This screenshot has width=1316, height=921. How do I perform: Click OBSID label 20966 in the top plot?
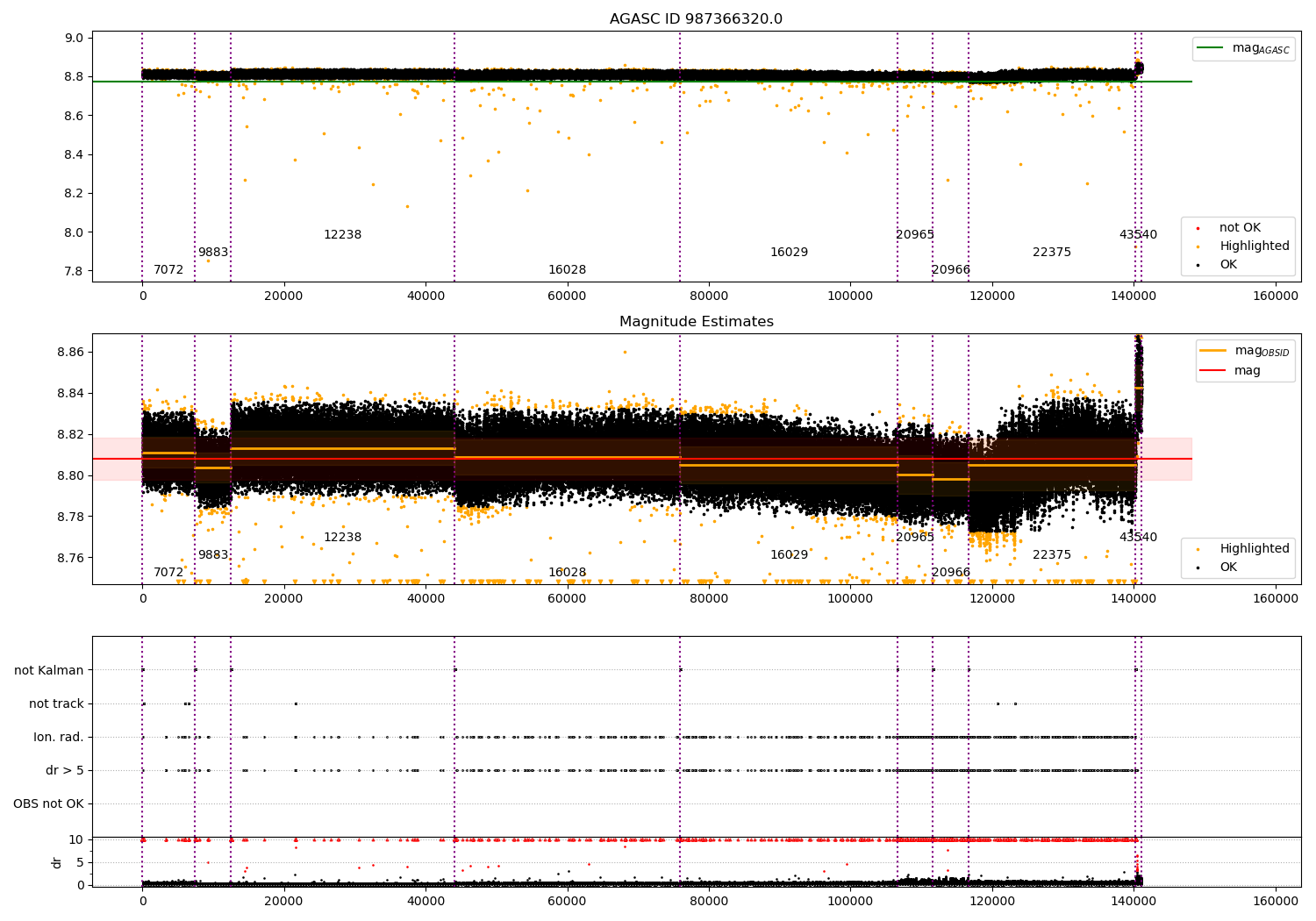(x=951, y=270)
